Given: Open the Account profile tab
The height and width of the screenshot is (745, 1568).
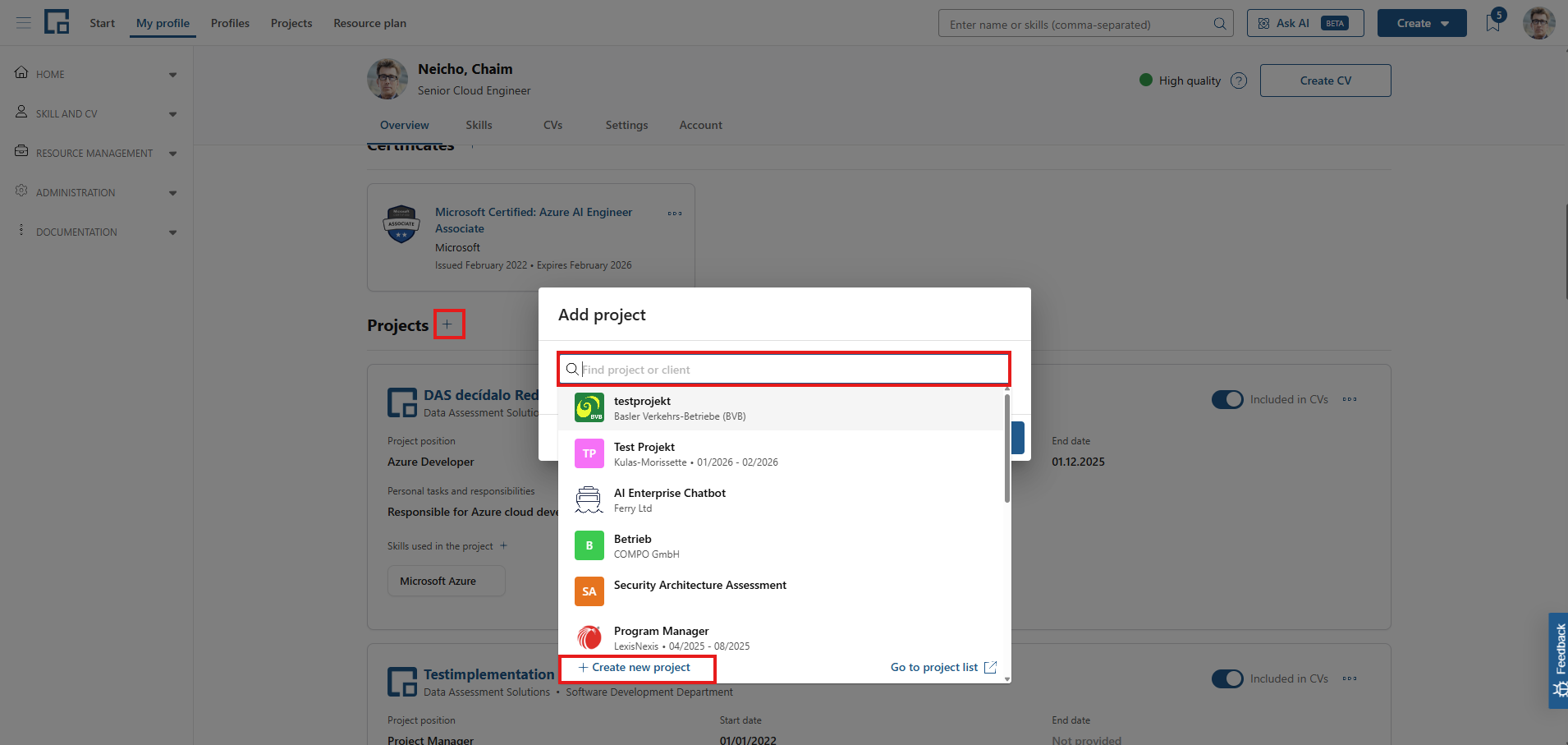Looking at the screenshot, I should (x=700, y=125).
